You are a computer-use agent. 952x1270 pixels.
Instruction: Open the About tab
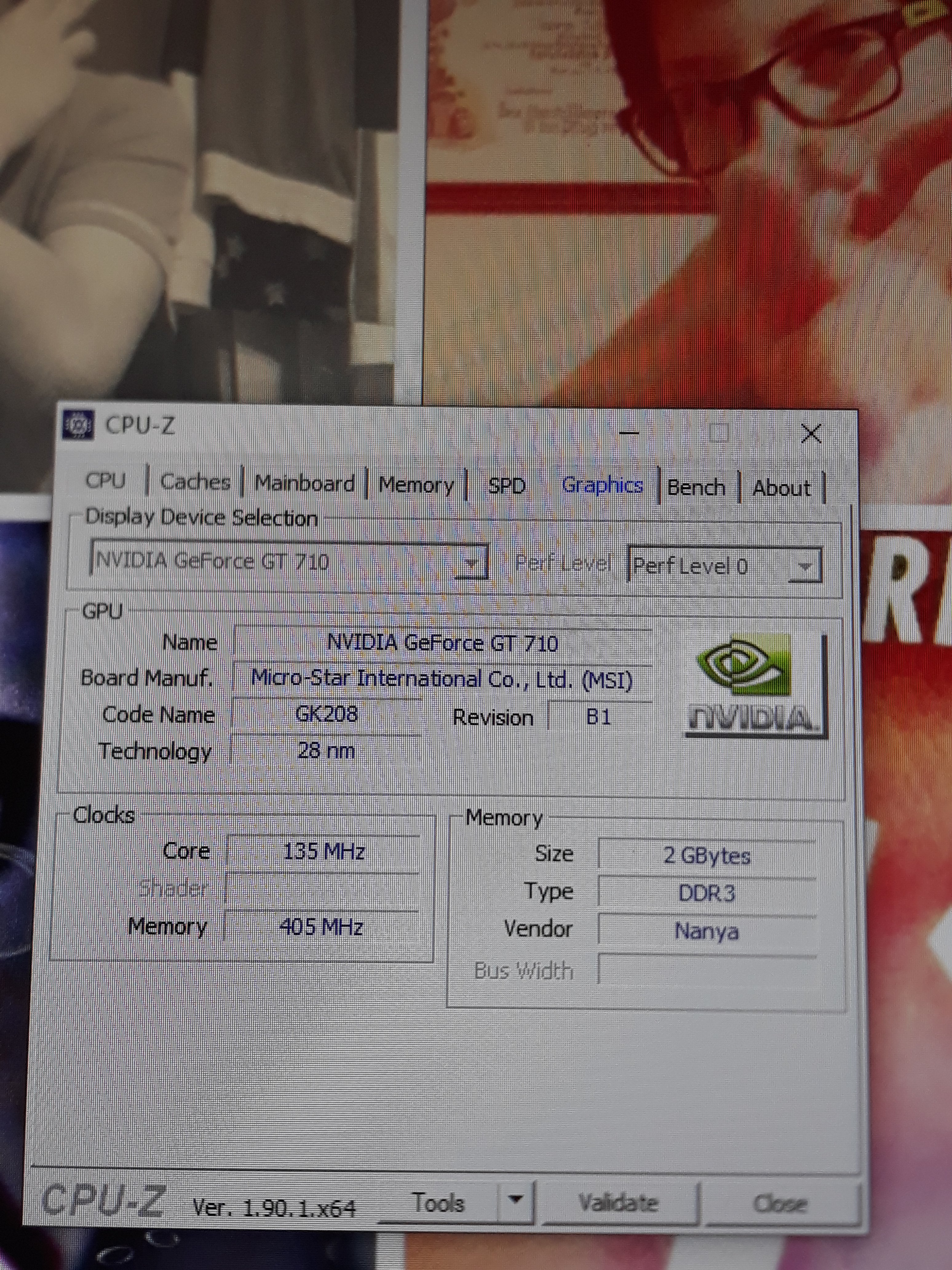tap(782, 489)
